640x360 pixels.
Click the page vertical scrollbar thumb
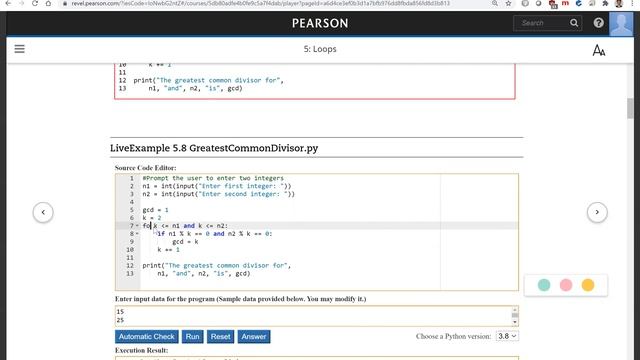(x=631, y=108)
